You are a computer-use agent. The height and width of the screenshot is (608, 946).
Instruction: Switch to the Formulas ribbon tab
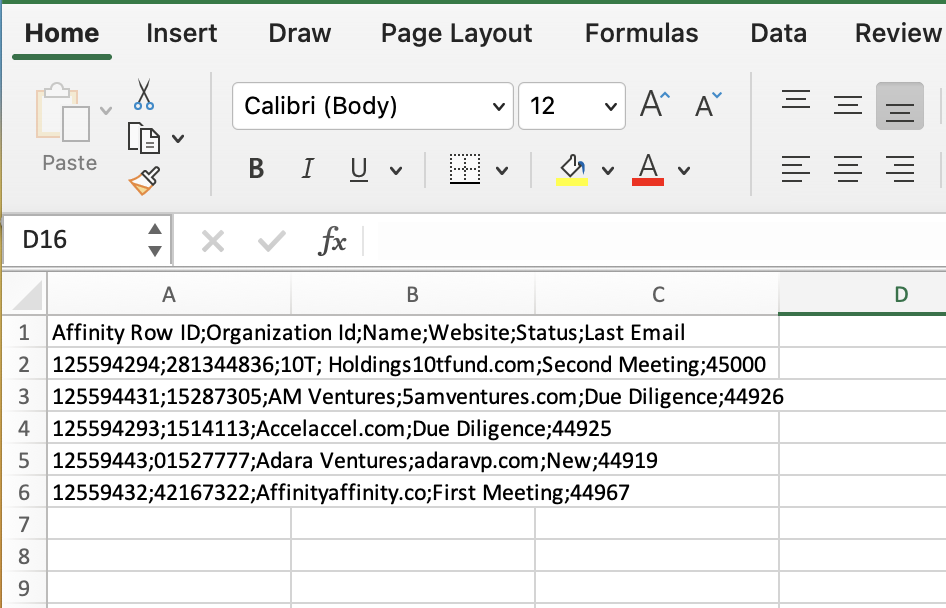point(641,33)
